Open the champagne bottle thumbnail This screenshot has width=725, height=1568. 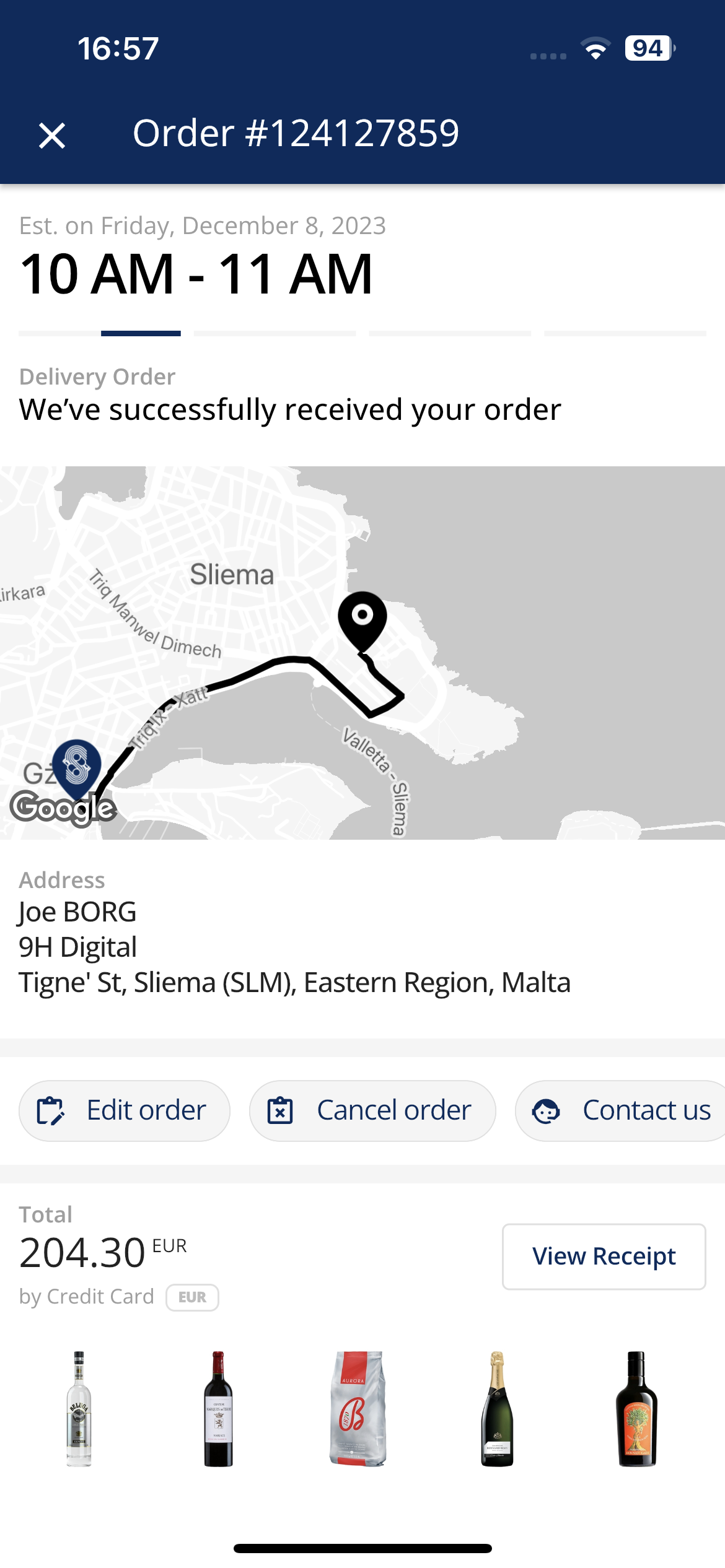pyautogui.click(x=497, y=1408)
